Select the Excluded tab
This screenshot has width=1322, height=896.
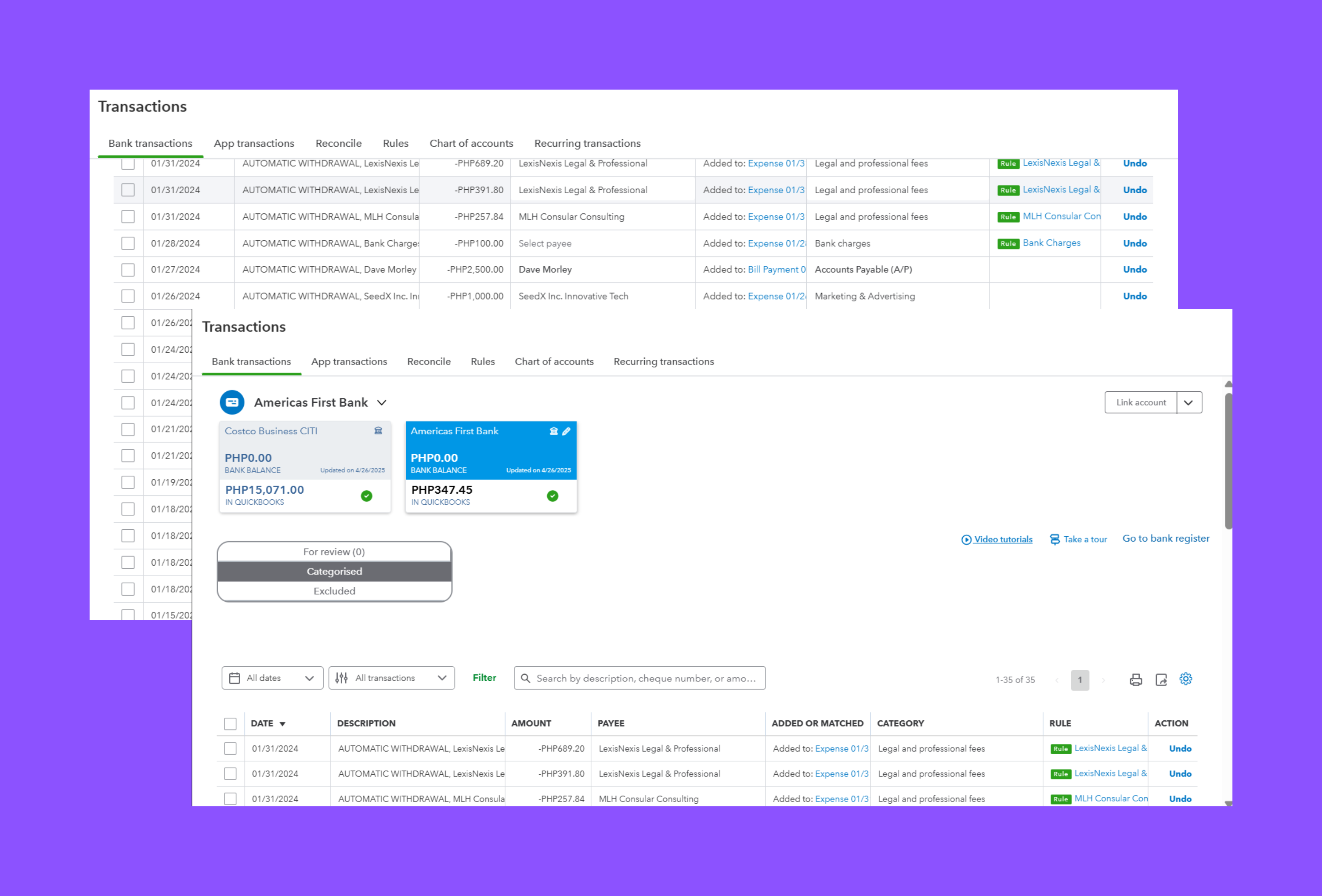(x=335, y=591)
